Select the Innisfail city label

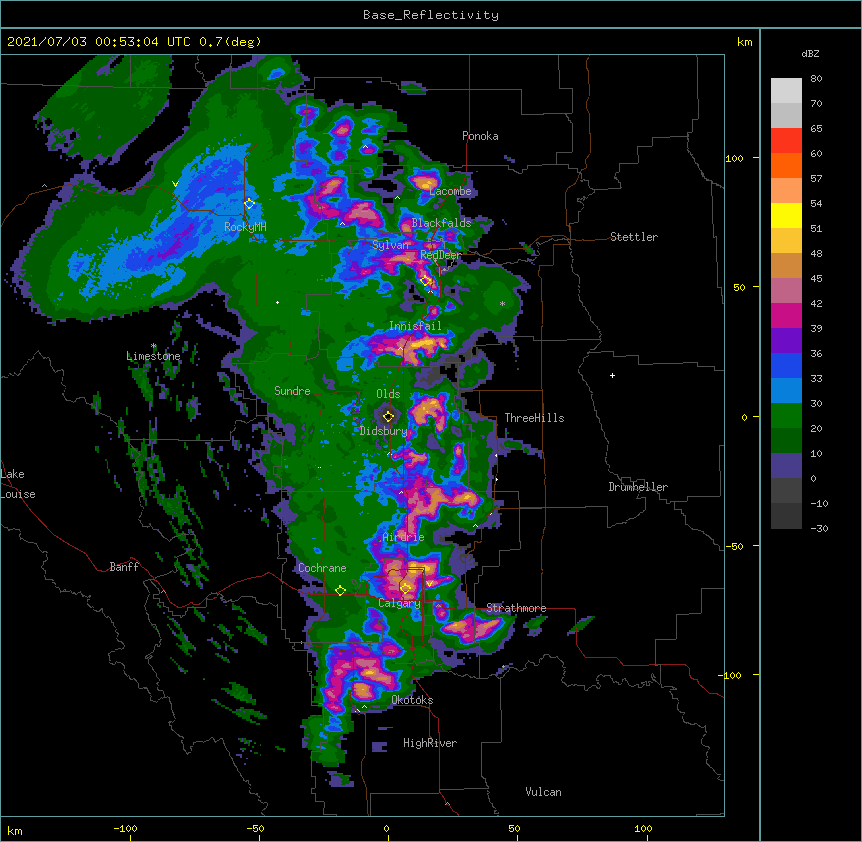[x=415, y=326]
